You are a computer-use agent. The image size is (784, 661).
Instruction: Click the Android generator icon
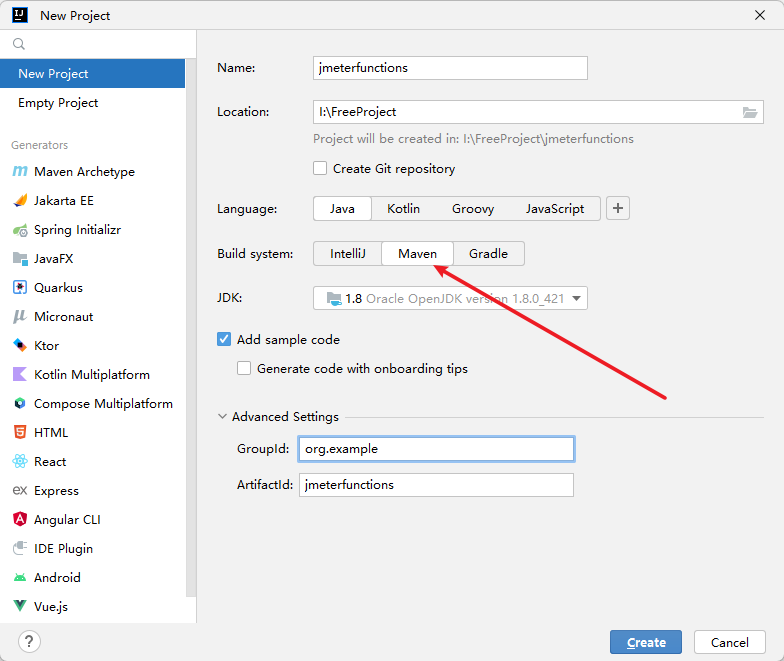[20, 578]
